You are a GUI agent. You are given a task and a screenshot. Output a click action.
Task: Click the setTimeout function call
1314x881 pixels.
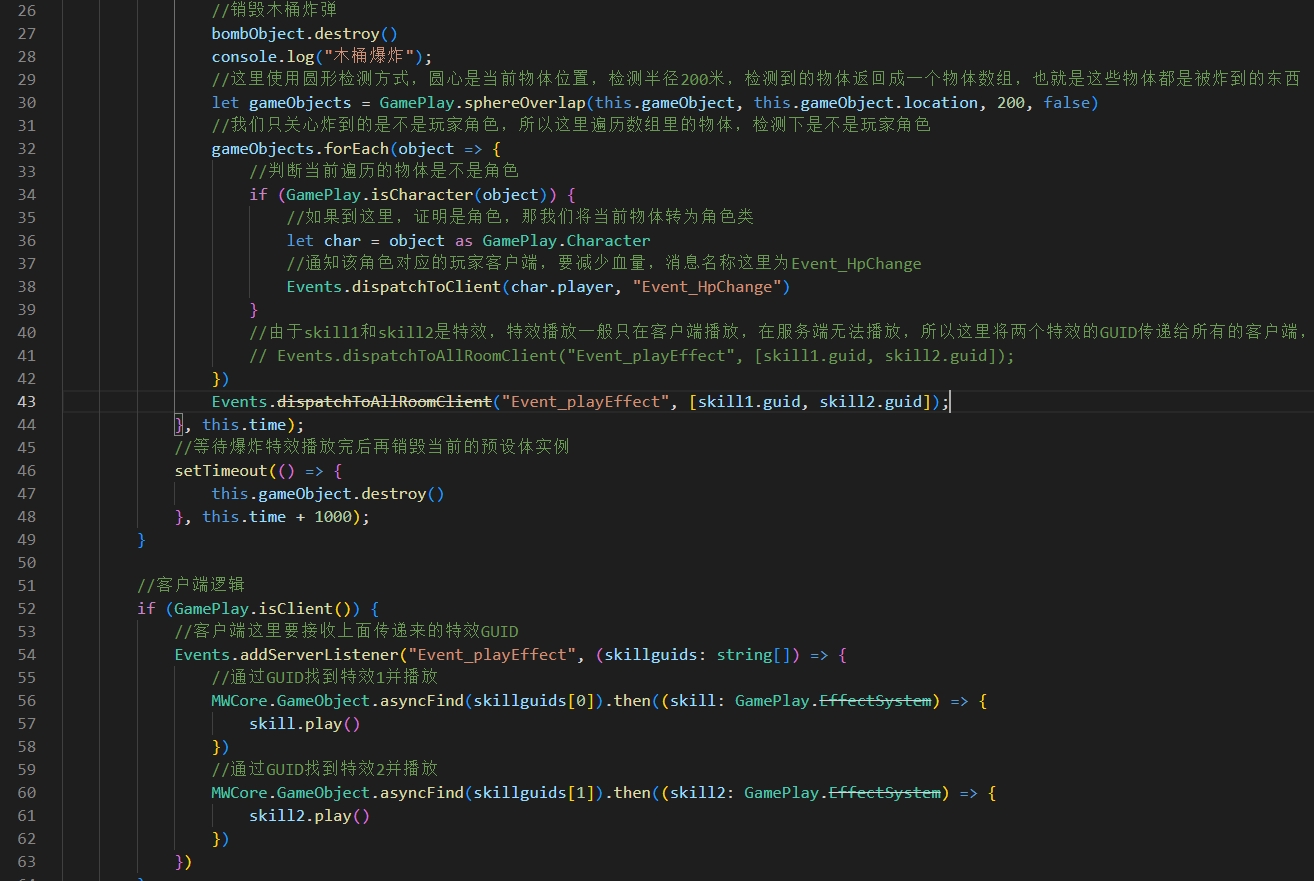(x=221, y=471)
